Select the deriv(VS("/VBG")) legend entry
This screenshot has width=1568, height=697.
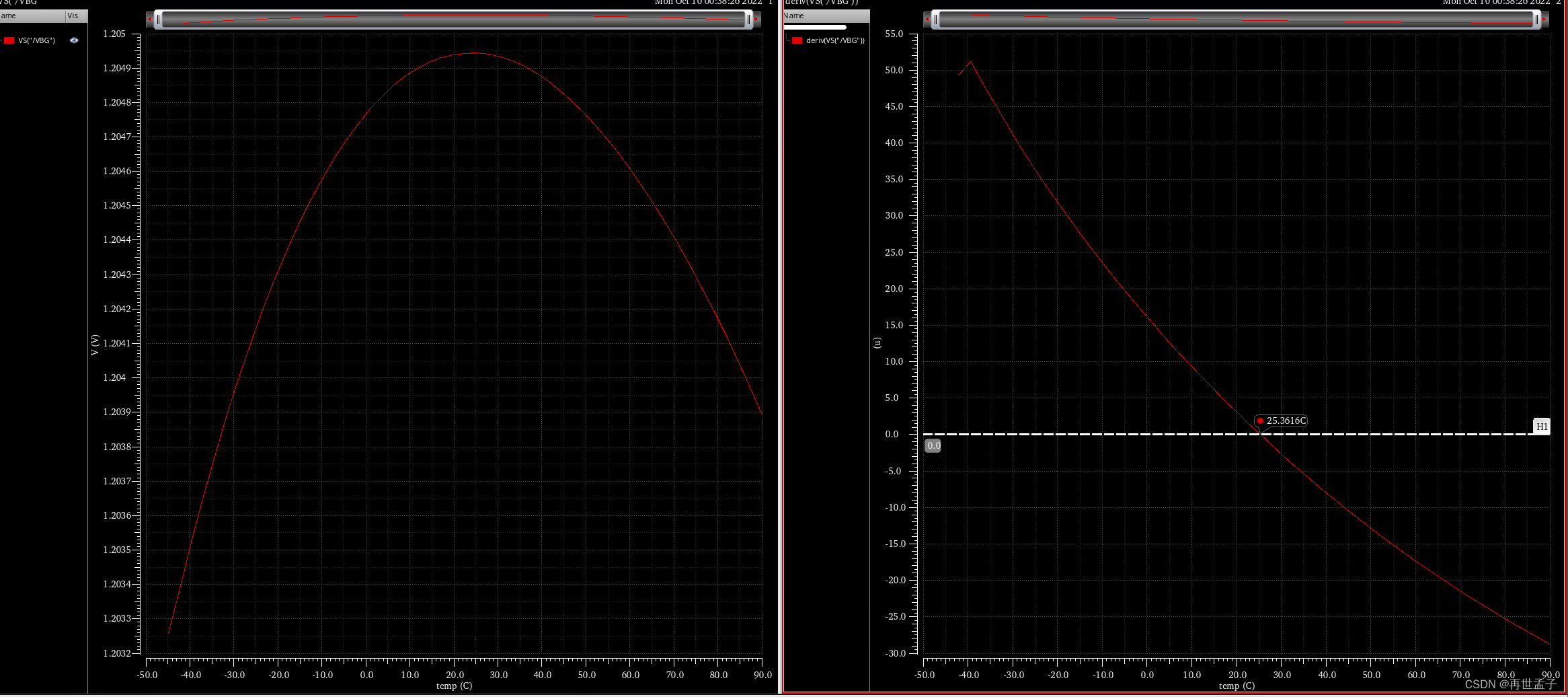(x=835, y=40)
